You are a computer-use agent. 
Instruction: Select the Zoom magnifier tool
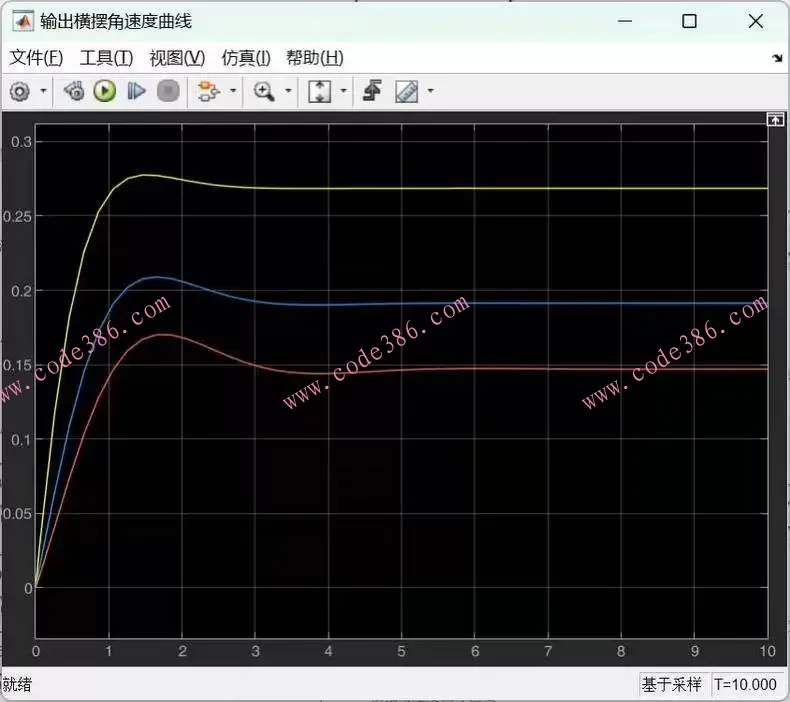click(264, 92)
